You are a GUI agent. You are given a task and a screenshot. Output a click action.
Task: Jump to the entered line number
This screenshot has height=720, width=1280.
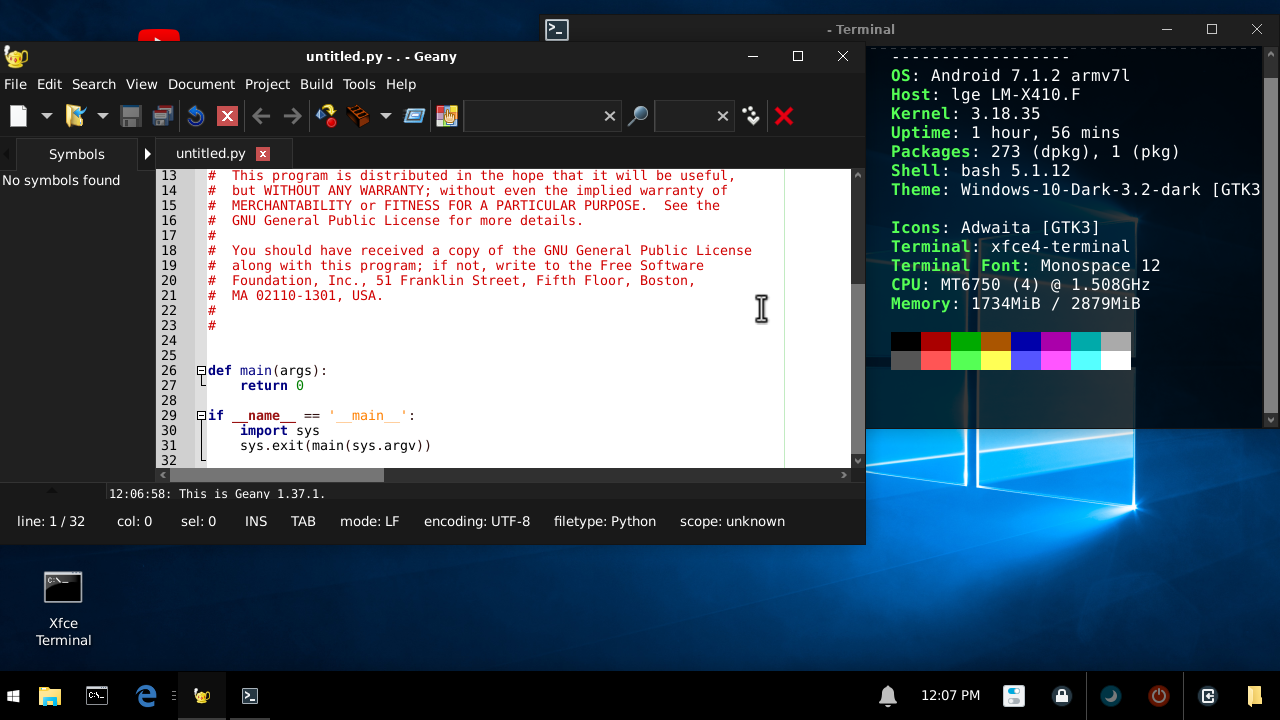click(750, 116)
